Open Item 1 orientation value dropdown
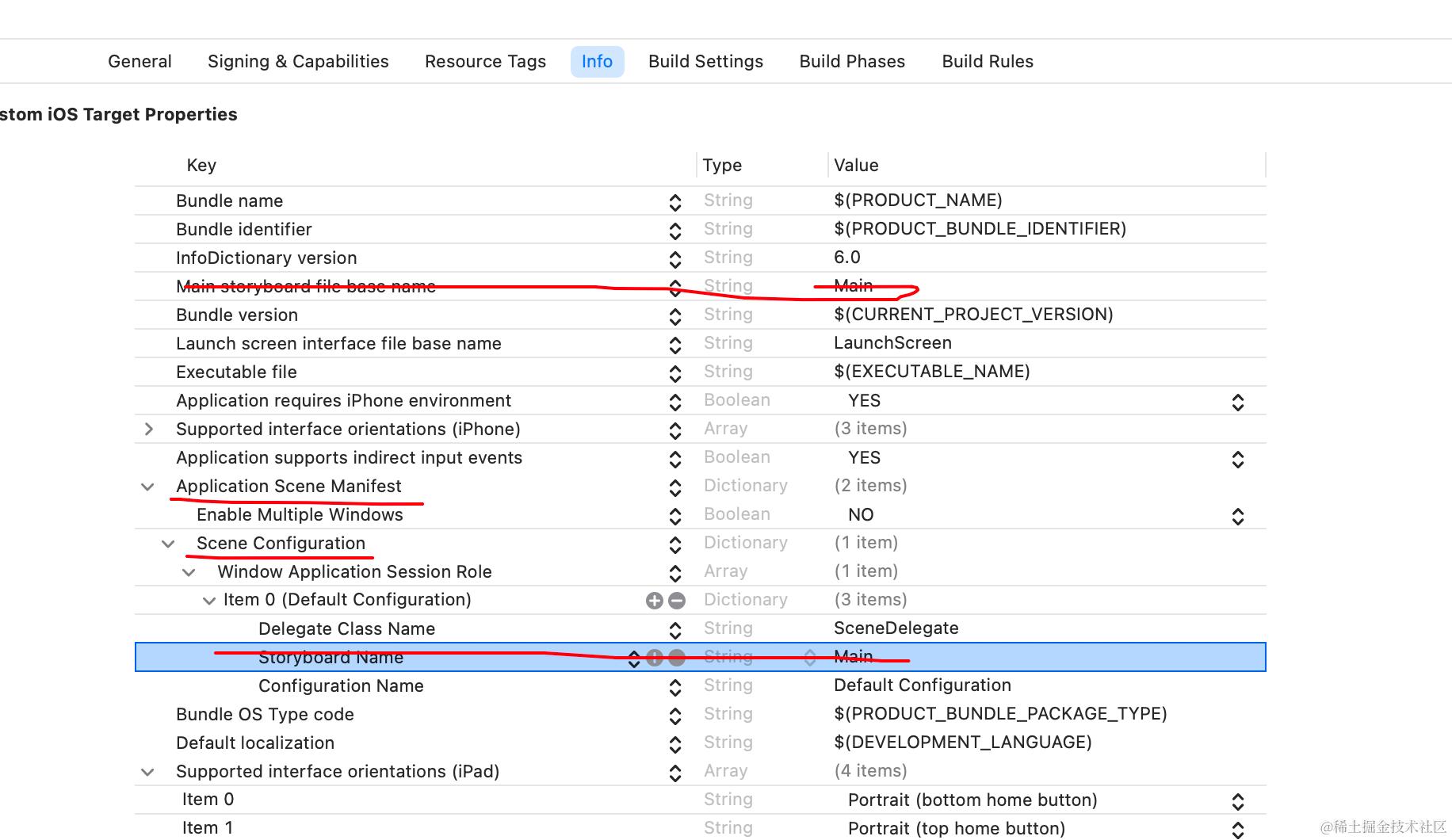This screenshot has height=840, width=1452. pyautogui.click(x=1238, y=829)
